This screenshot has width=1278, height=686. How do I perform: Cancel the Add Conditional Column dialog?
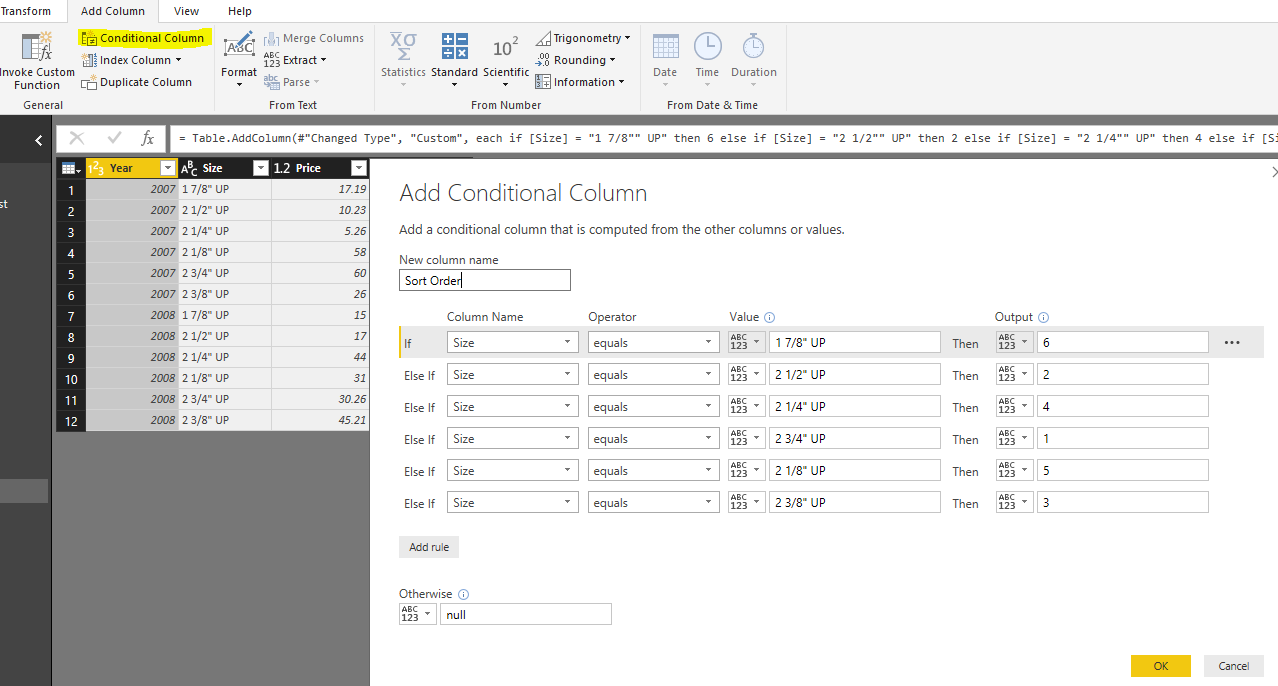click(1233, 666)
